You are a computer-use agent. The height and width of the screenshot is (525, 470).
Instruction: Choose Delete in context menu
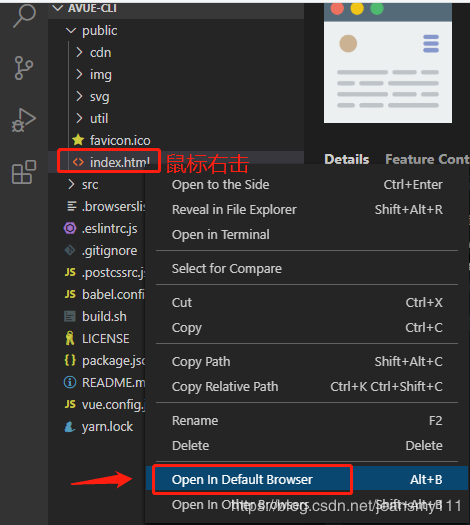307,446
